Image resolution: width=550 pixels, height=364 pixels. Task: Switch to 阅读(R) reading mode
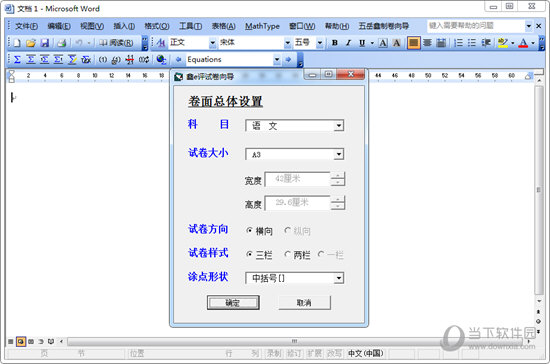pos(116,43)
